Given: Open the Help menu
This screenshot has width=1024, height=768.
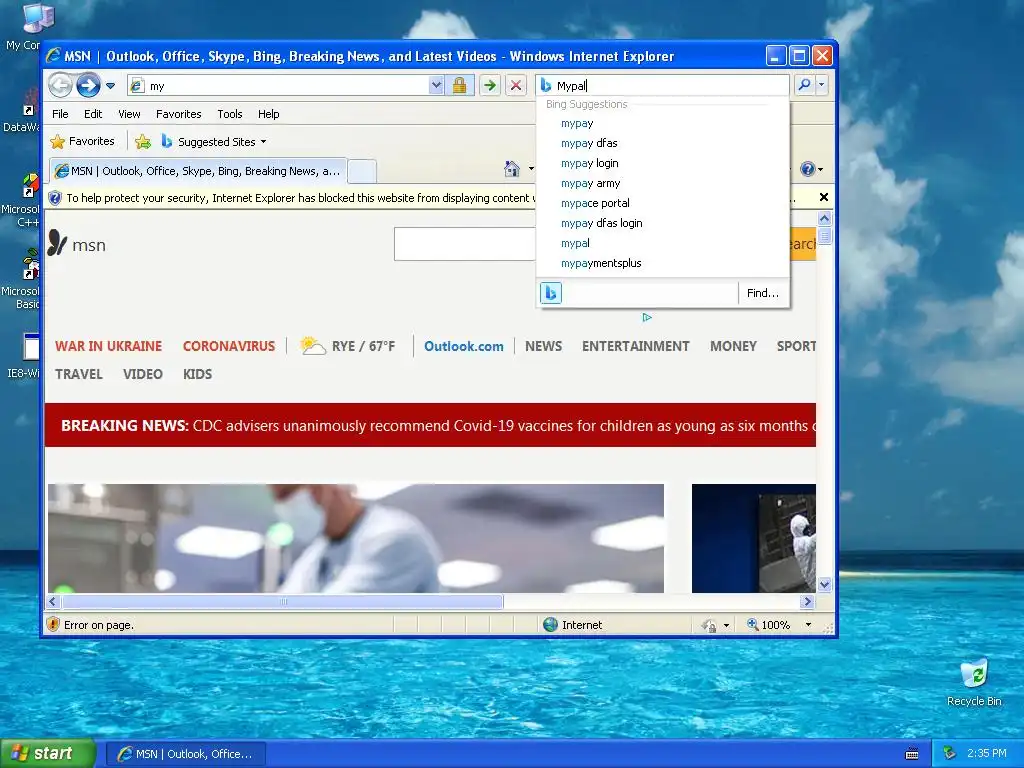Looking at the screenshot, I should pyautogui.click(x=268, y=114).
